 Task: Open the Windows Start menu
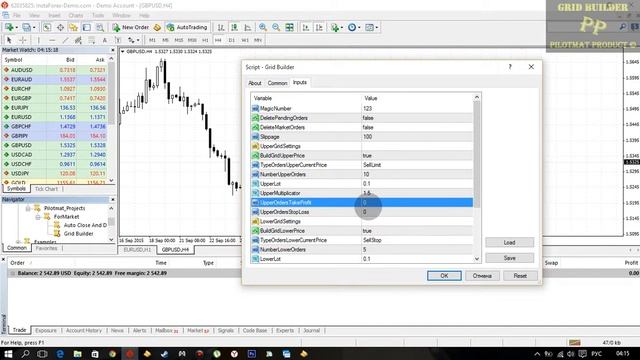point(8,354)
